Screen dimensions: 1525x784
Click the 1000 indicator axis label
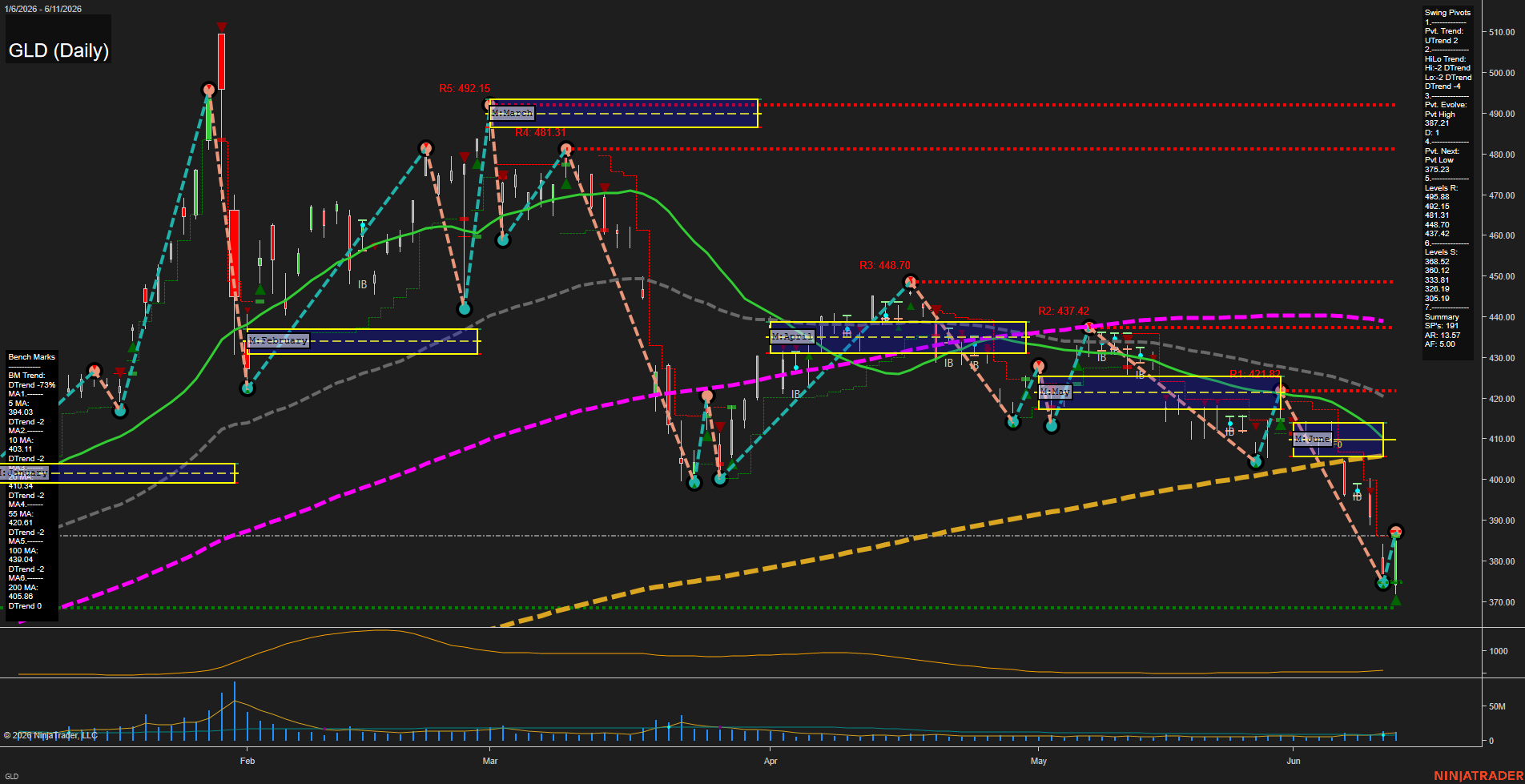pyautogui.click(x=1499, y=651)
